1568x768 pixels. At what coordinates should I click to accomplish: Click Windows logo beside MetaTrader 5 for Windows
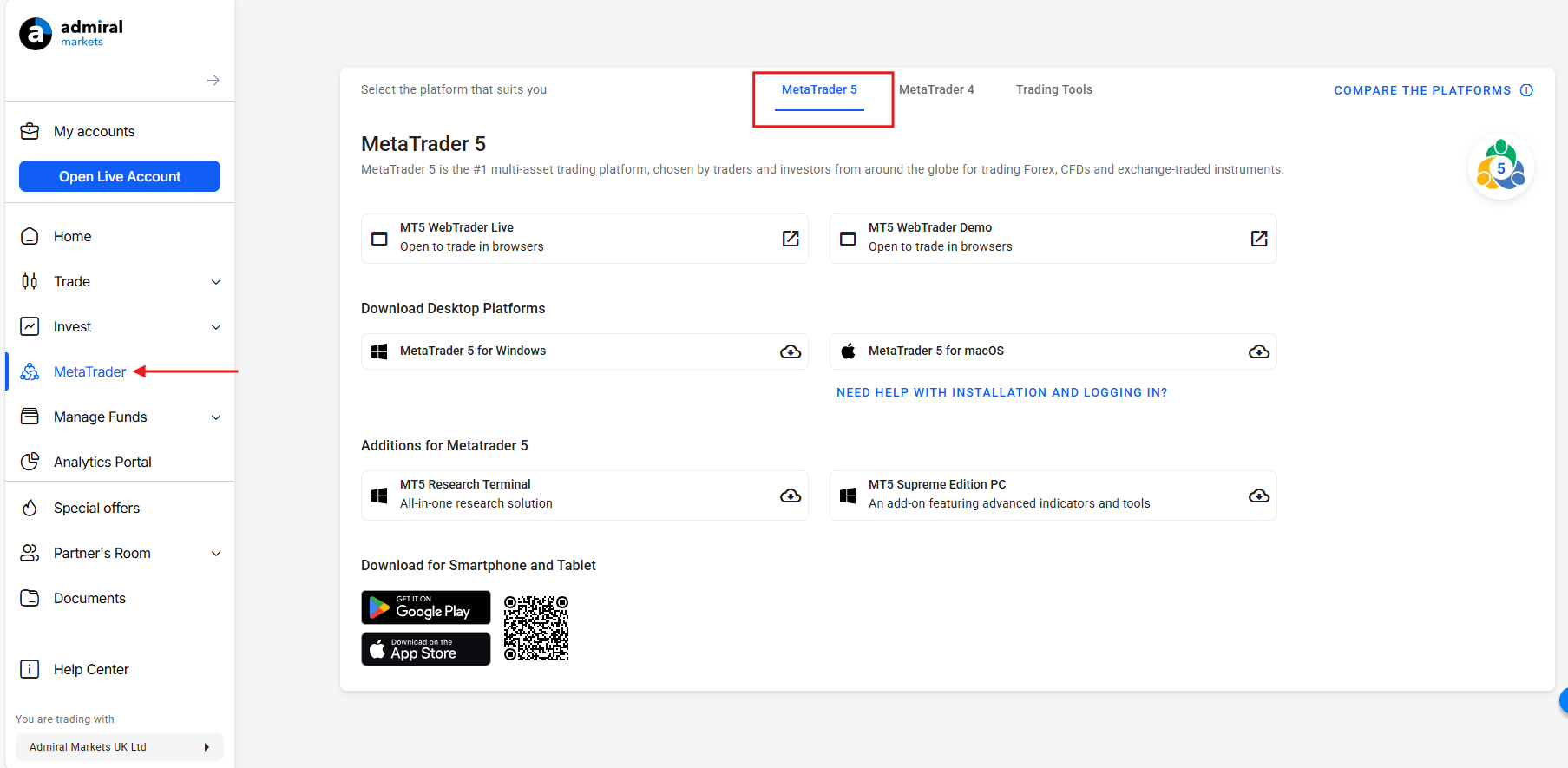379,351
